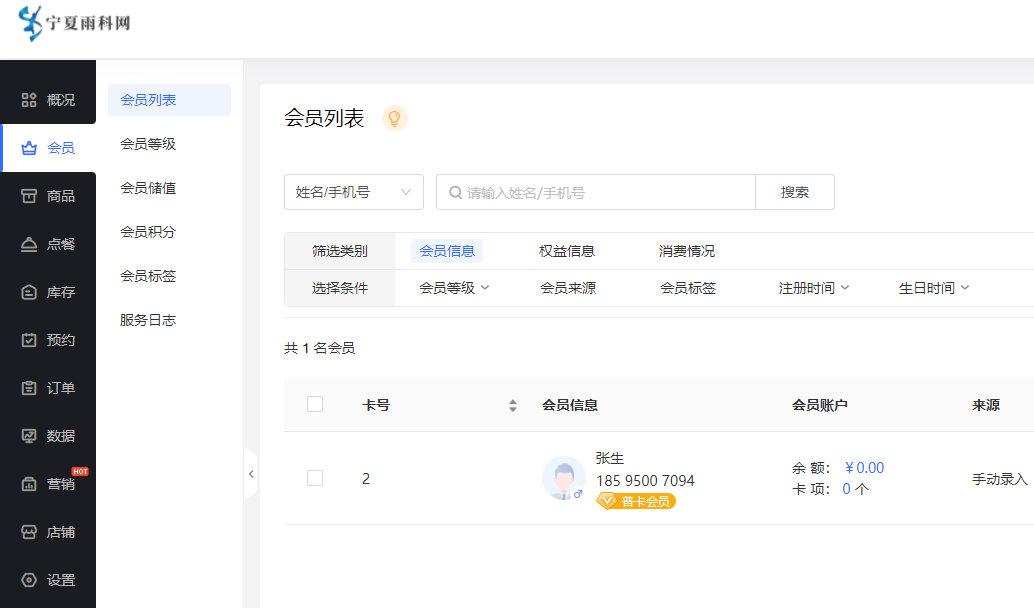Select the 会员标签 filter condition
The image size is (1034, 608).
688,288
